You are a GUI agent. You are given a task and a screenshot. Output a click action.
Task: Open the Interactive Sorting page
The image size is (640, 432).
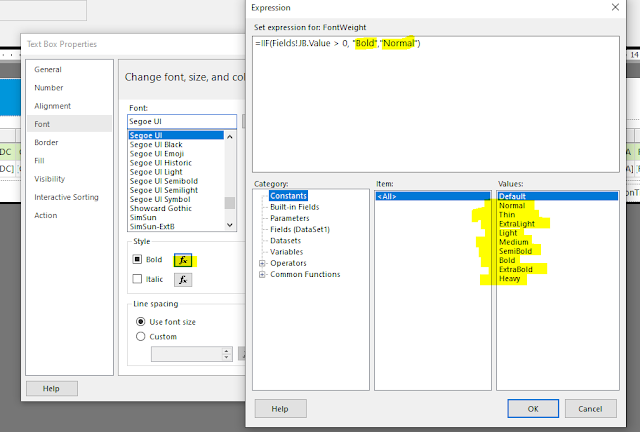coord(66,197)
